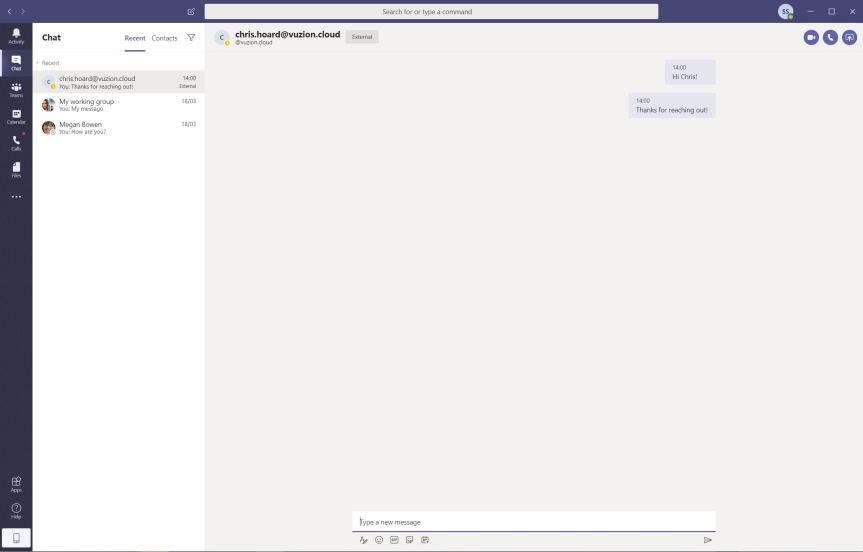The height and width of the screenshot is (552, 863).
Task: Open the Teams section
Action: pos(16,90)
